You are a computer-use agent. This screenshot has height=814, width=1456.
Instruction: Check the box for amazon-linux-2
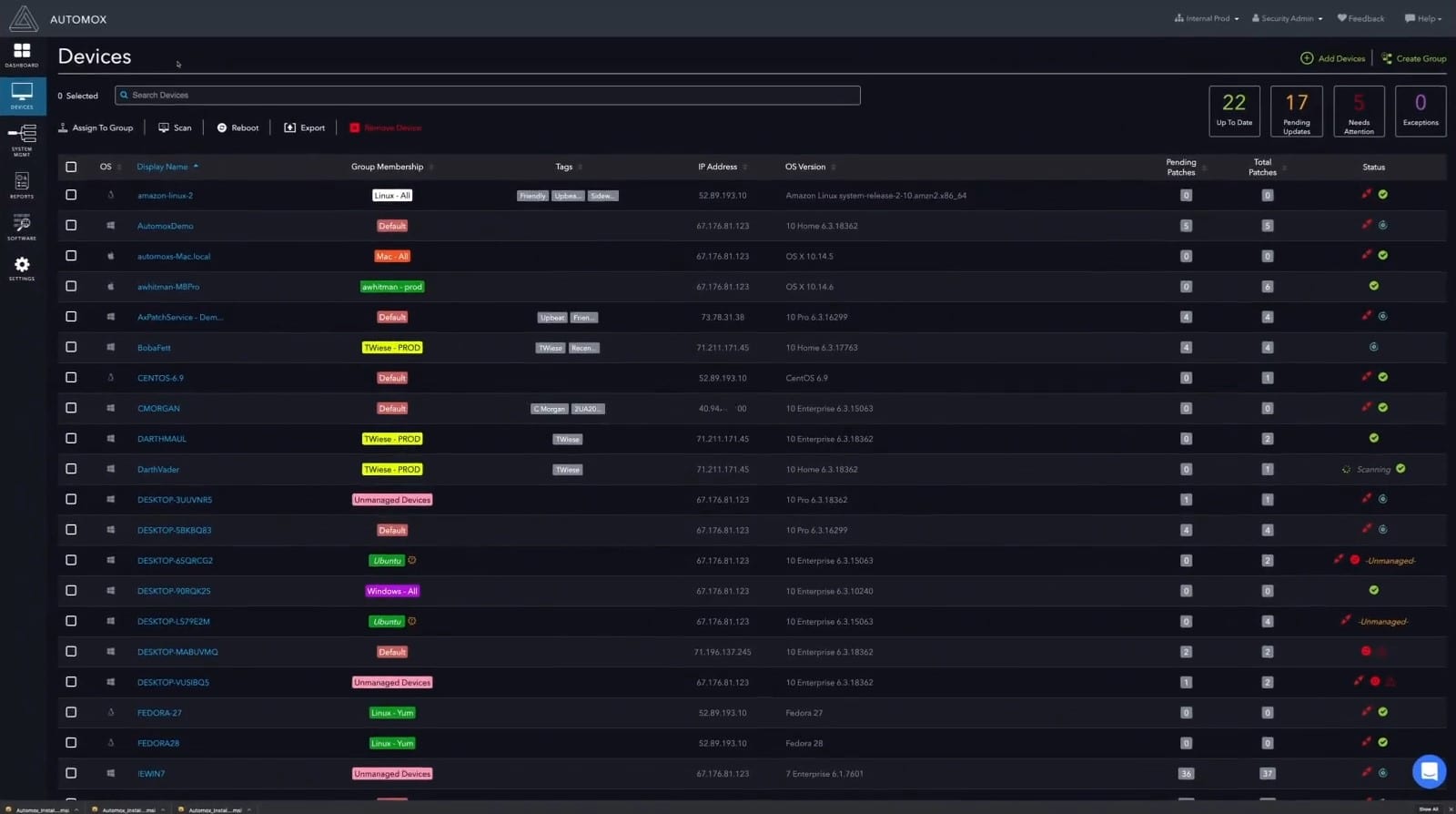point(71,195)
